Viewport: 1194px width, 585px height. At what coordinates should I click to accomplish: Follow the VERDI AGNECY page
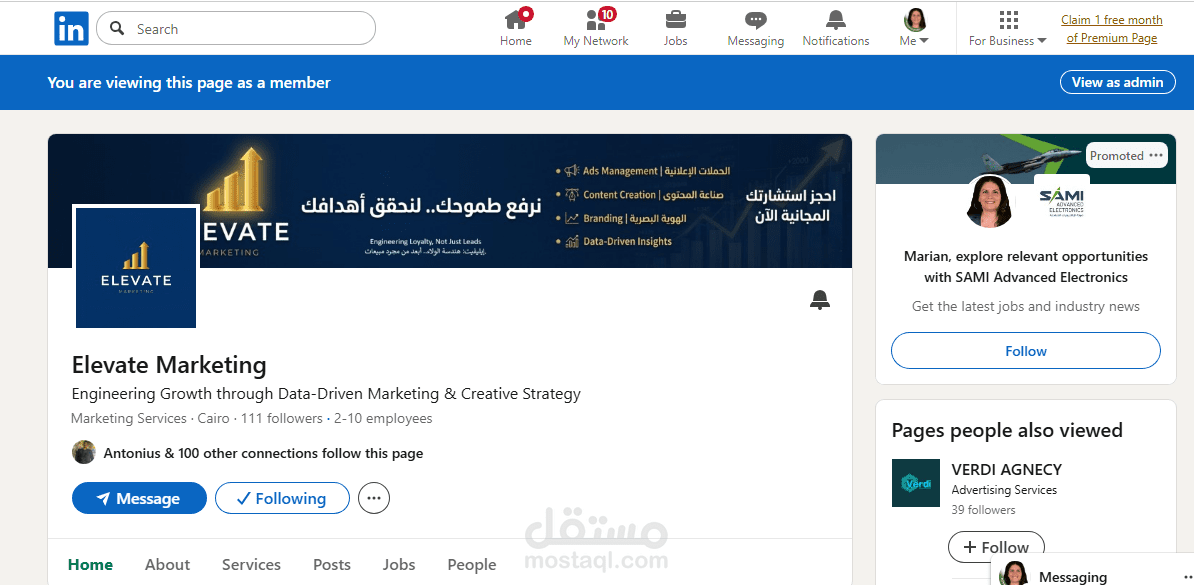pyautogui.click(x=996, y=547)
